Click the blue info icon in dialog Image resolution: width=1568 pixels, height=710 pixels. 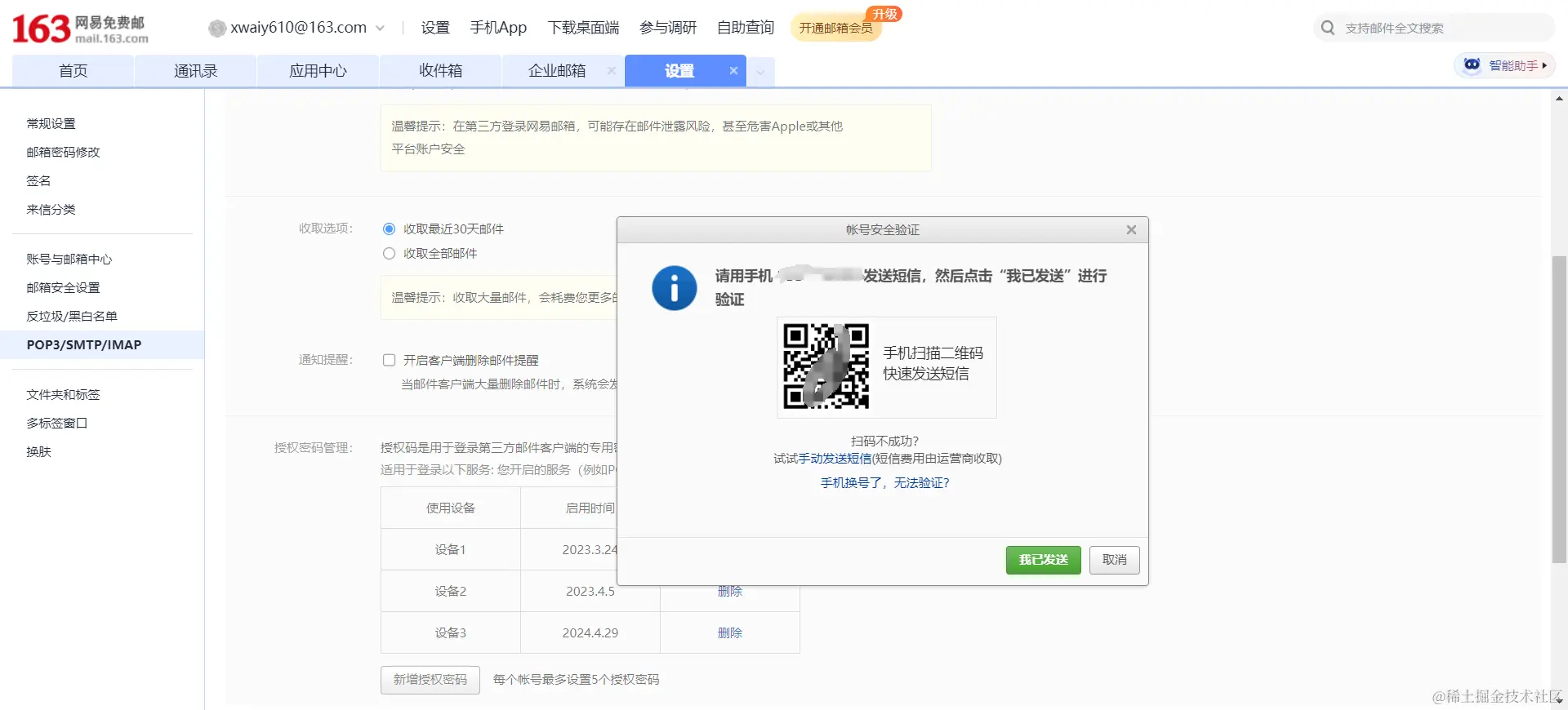[x=674, y=288]
